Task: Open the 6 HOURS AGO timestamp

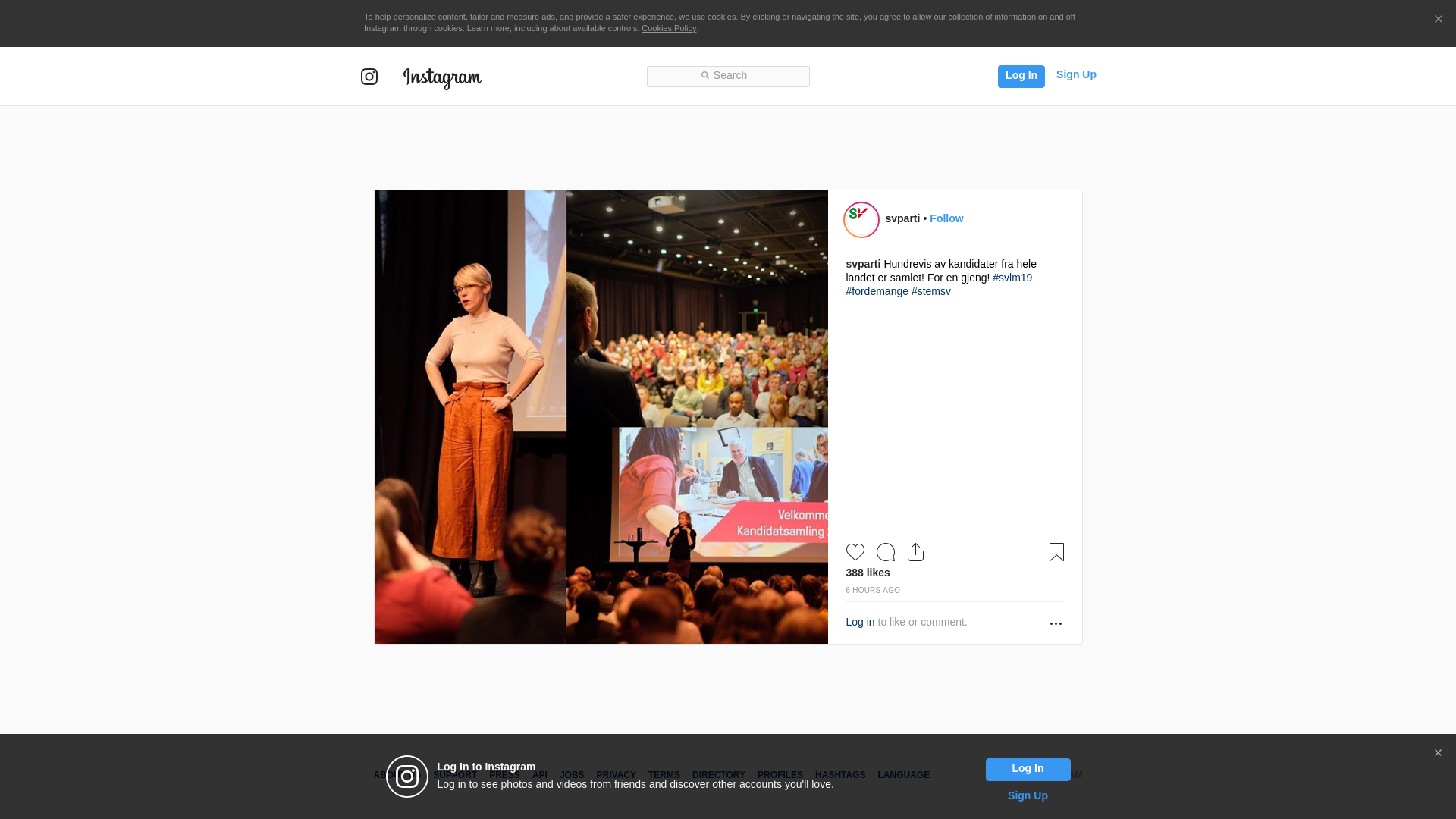Action: click(x=873, y=590)
